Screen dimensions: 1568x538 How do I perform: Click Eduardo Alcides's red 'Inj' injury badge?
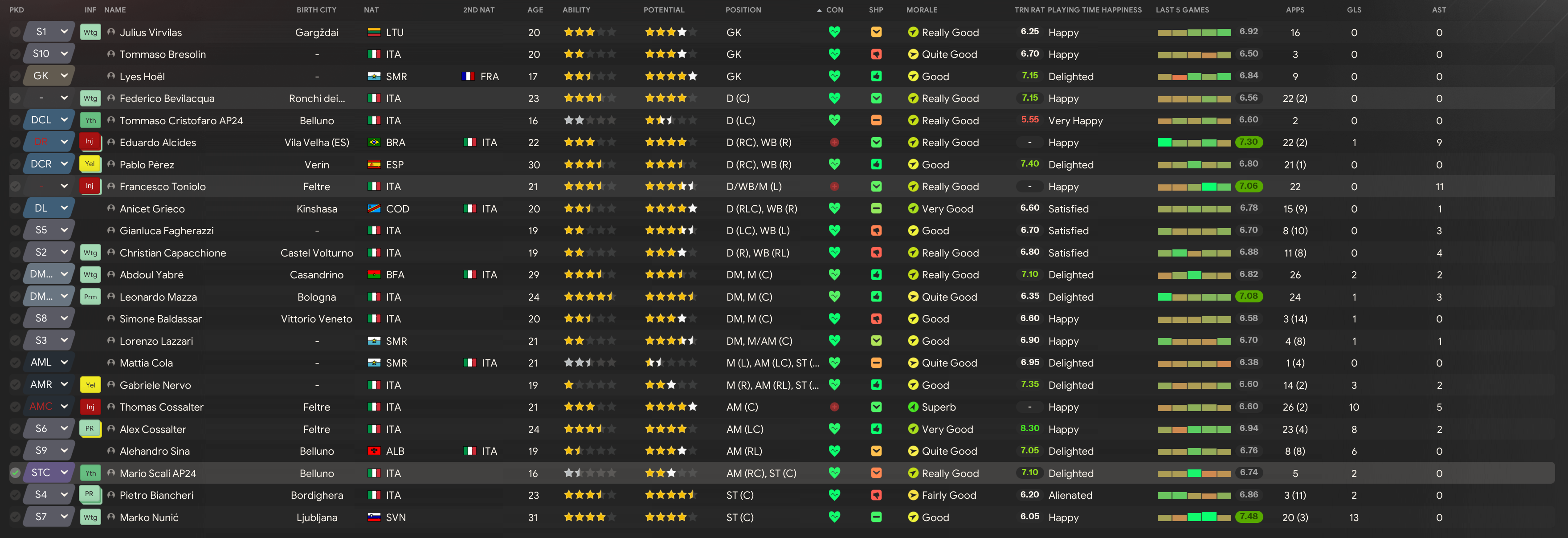(90, 142)
